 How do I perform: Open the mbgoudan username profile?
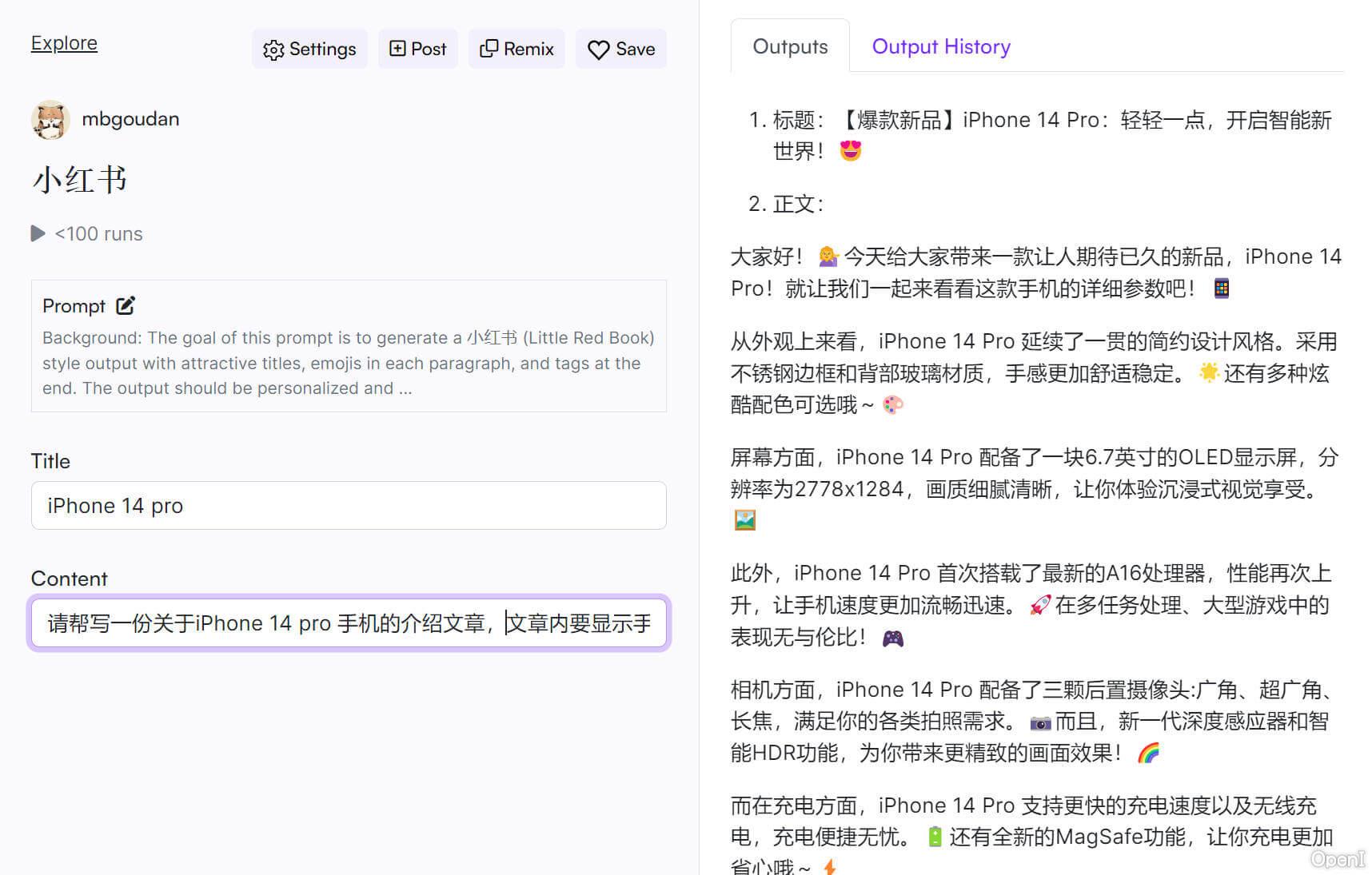pyautogui.click(x=130, y=119)
